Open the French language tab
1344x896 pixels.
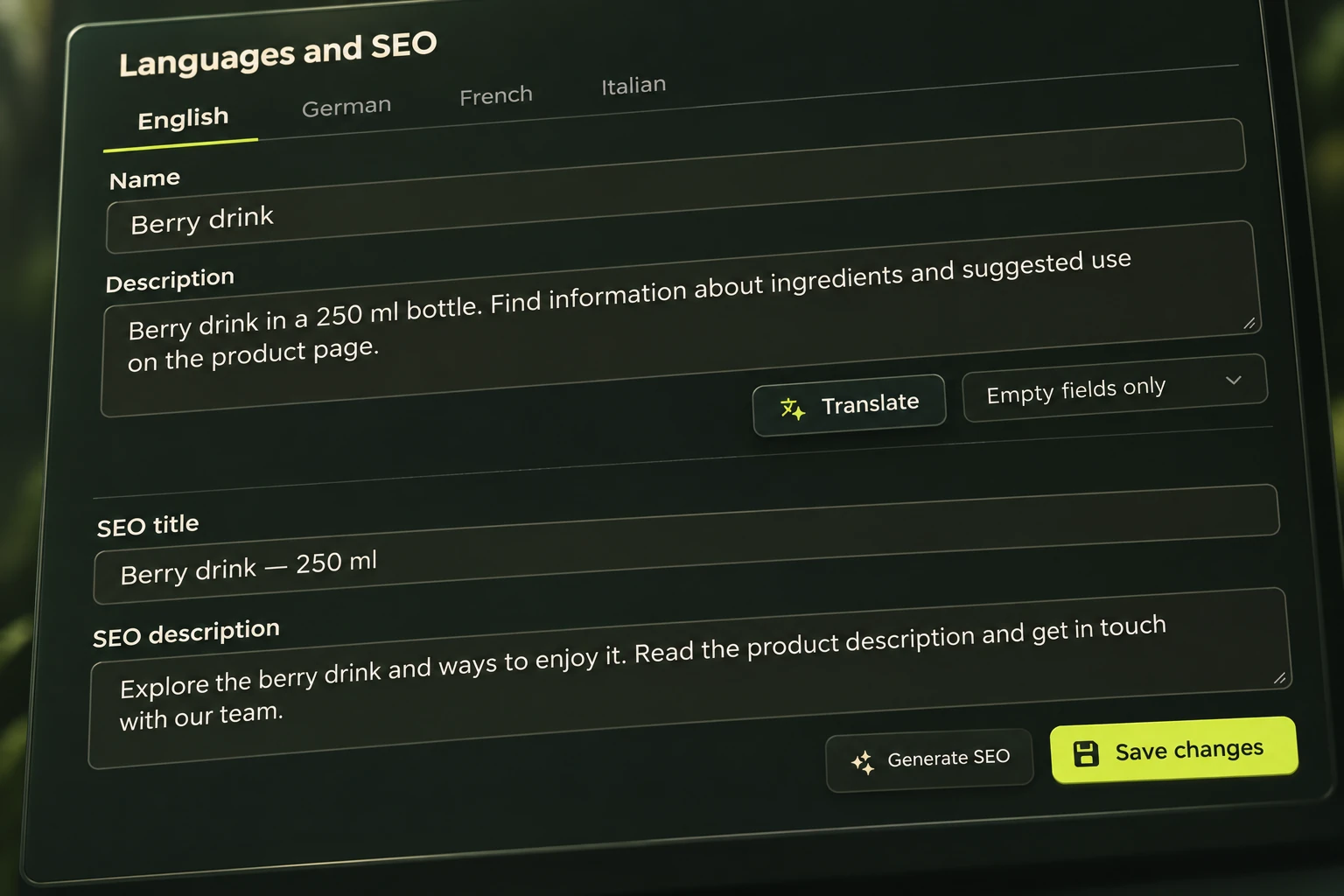pos(496,95)
